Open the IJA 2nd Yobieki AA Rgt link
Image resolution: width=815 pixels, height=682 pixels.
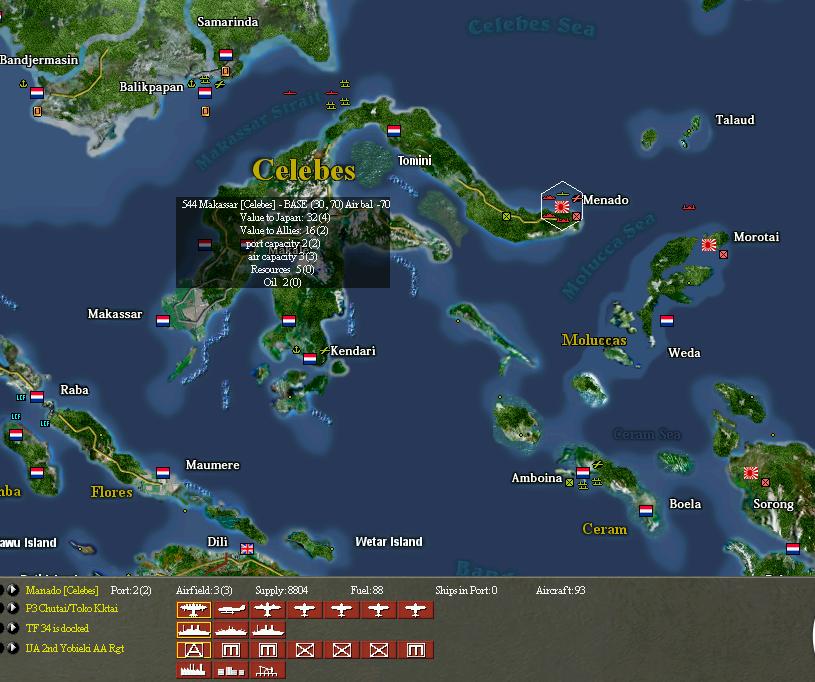coord(75,648)
